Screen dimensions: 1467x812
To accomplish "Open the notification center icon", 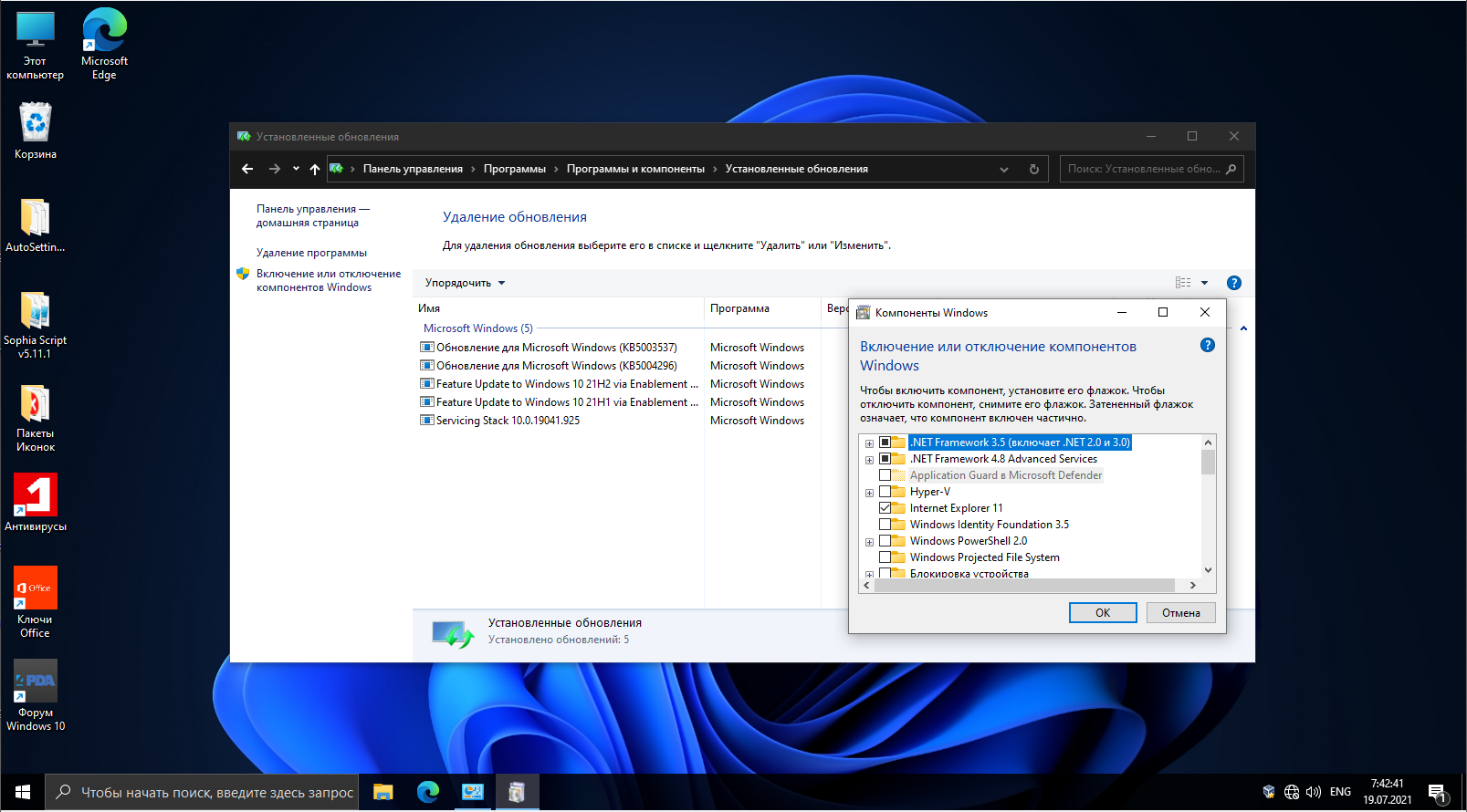I will click(x=1438, y=793).
